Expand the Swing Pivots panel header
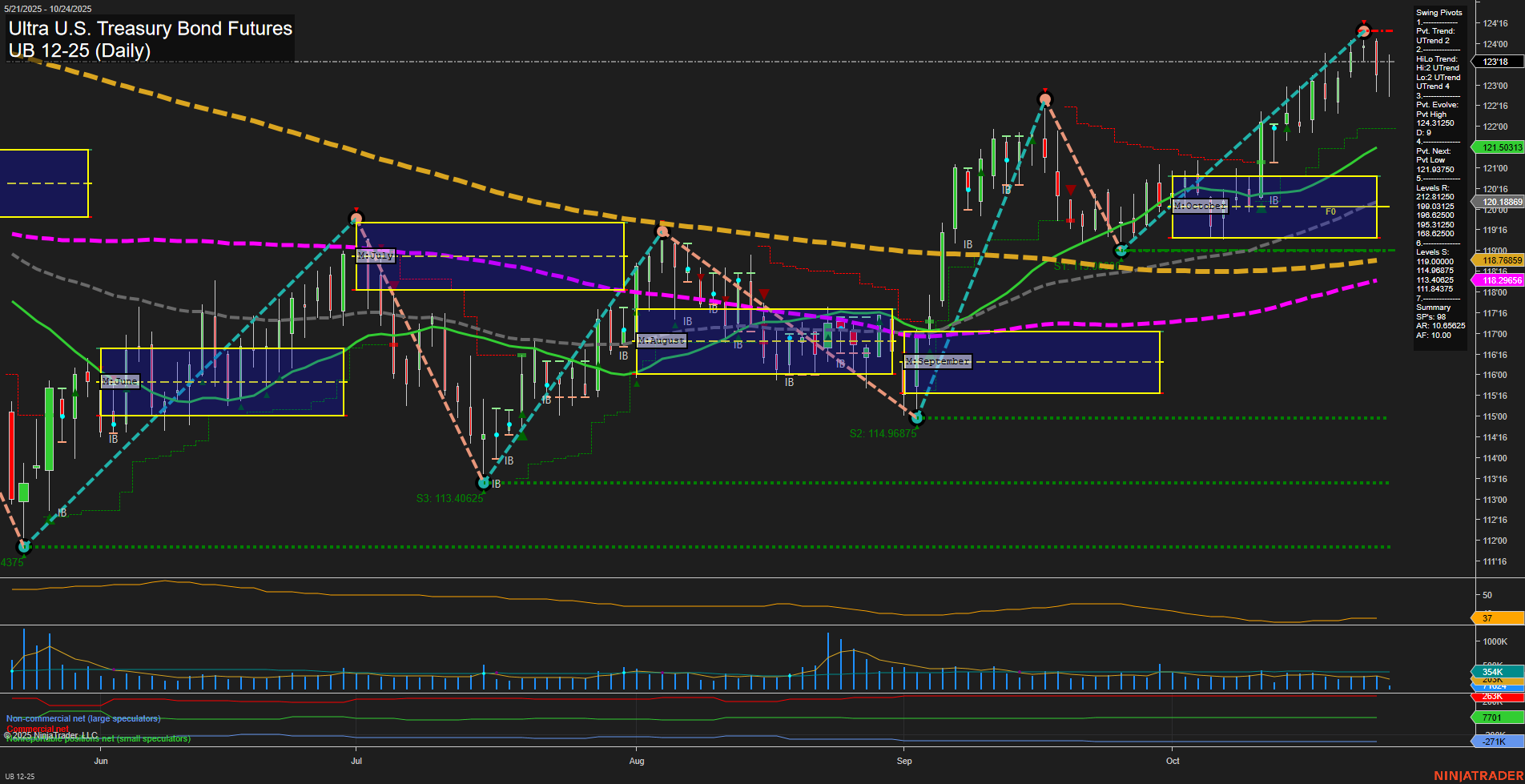This screenshot has width=1525, height=784. pyautogui.click(x=1439, y=13)
